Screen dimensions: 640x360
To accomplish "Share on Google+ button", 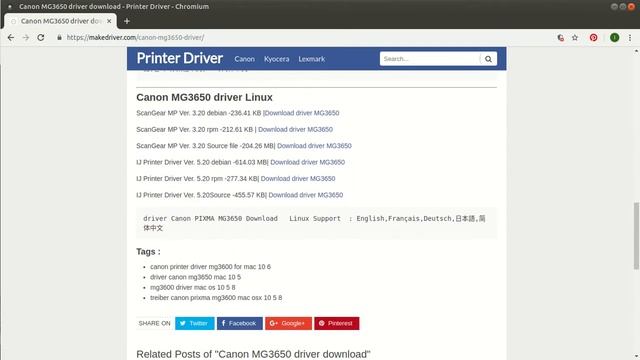I will [288, 323].
